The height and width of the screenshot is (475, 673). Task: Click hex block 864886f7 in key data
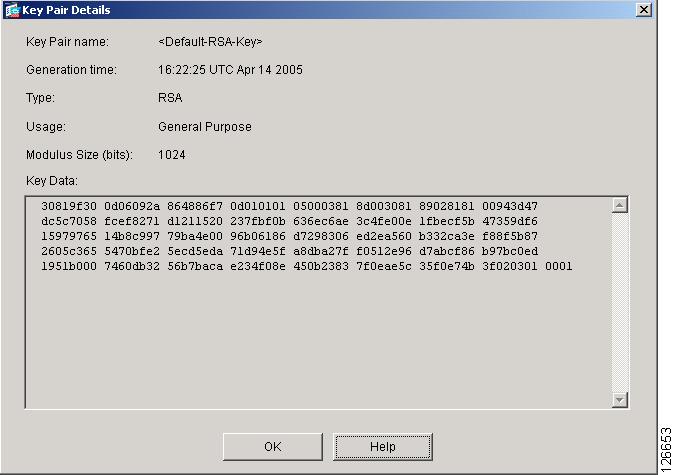[195, 206]
